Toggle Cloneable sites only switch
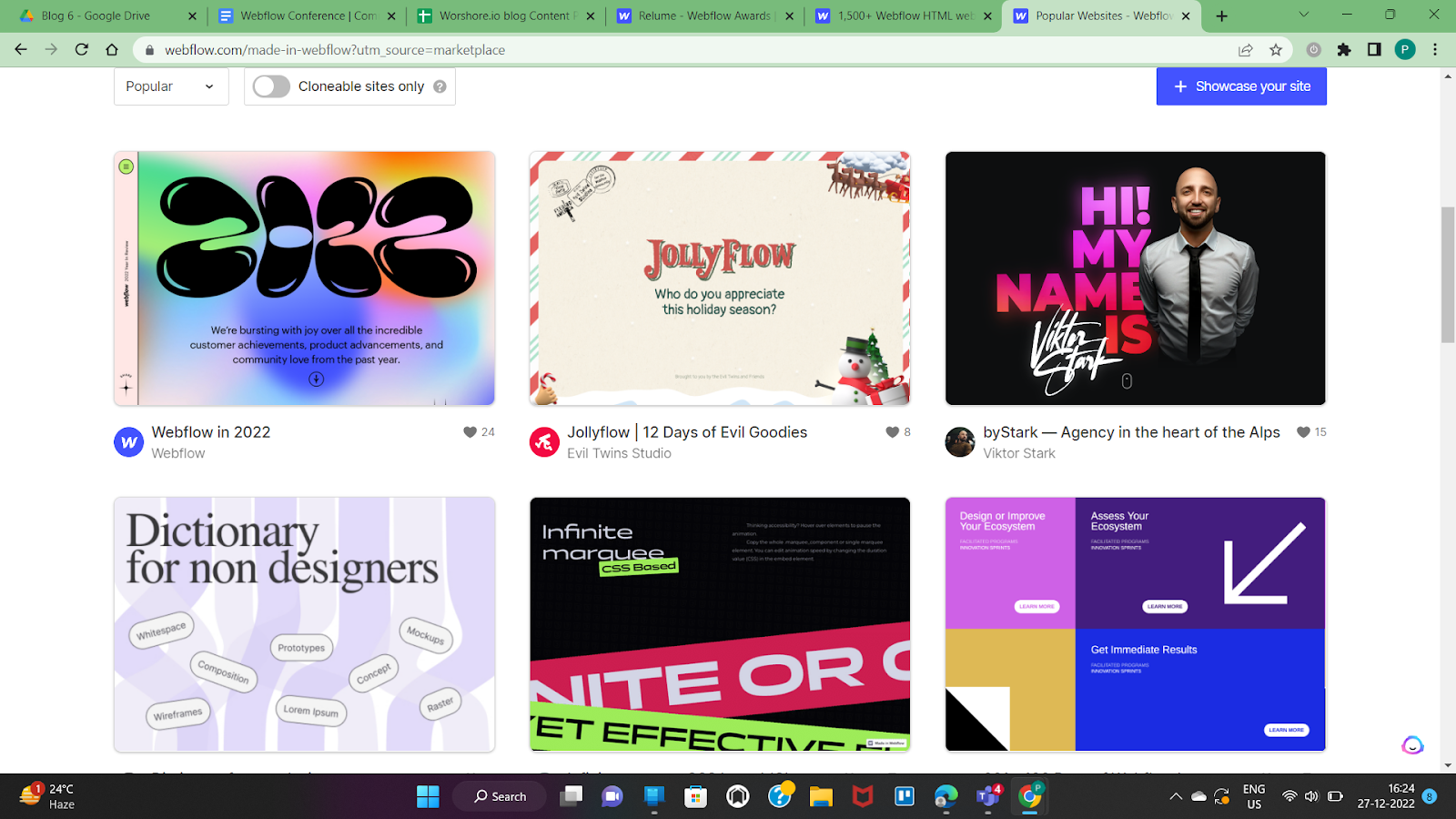Viewport: 1456px width, 819px height. tap(271, 86)
